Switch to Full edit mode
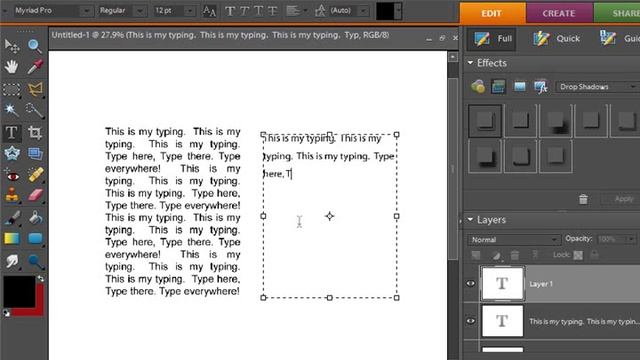640x360 pixels. (x=492, y=39)
